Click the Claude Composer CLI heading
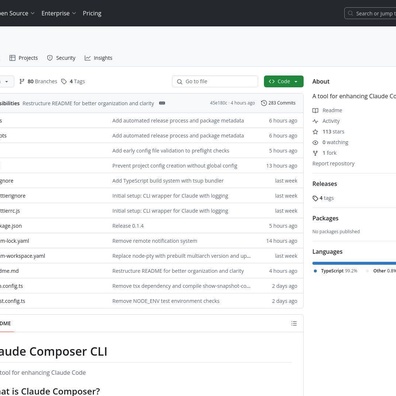396x396 pixels. click(x=54, y=351)
